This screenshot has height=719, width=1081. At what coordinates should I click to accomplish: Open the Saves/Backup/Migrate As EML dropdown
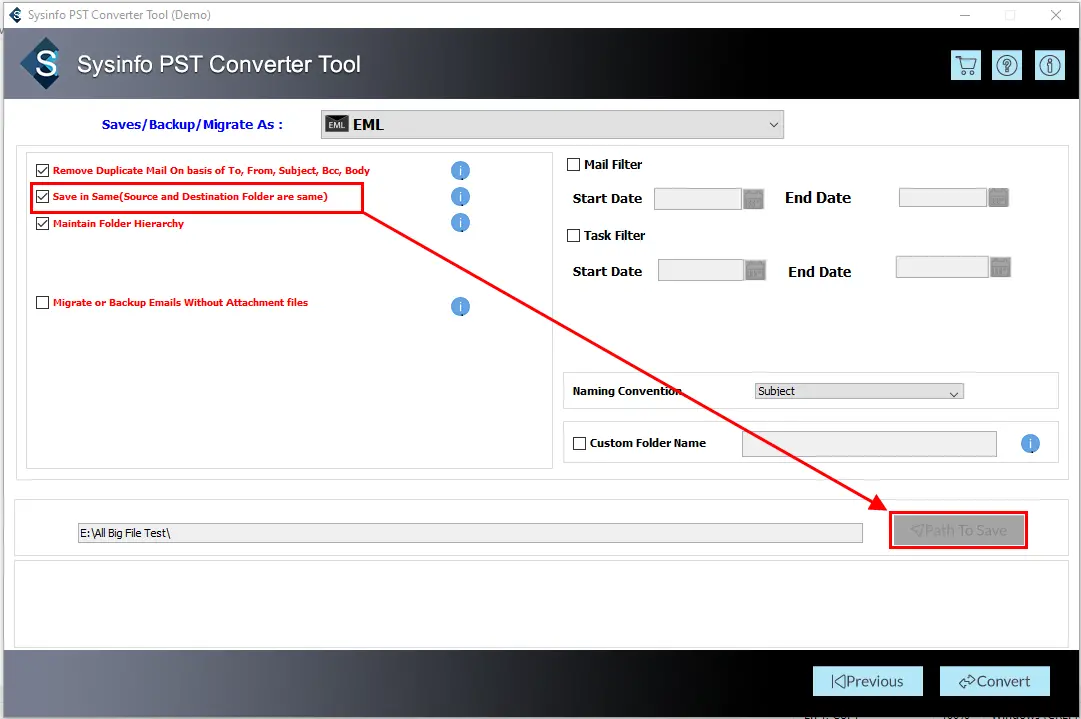(x=552, y=125)
